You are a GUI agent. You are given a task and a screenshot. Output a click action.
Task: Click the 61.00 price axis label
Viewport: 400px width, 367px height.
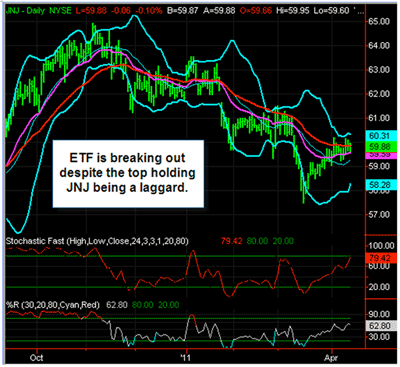pyautogui.click(x=379, y=118)
